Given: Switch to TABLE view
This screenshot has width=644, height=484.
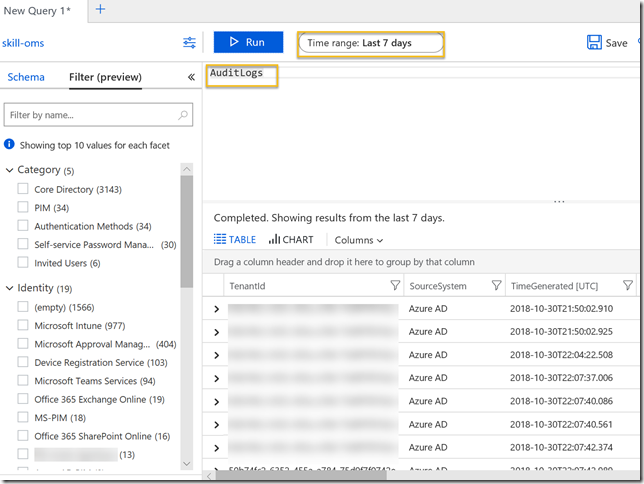Looking at the screenshot, I should (235, 239).
